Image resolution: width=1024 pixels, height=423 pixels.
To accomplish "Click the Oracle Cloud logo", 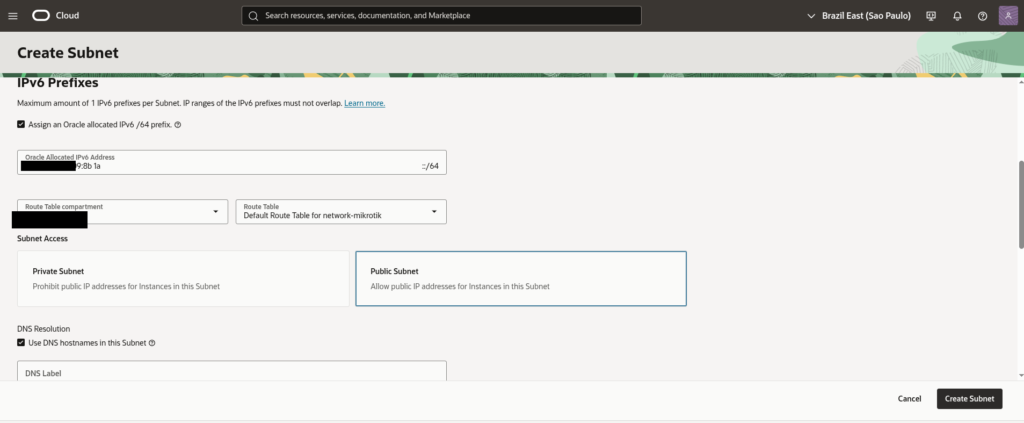I will pos(56,16).
